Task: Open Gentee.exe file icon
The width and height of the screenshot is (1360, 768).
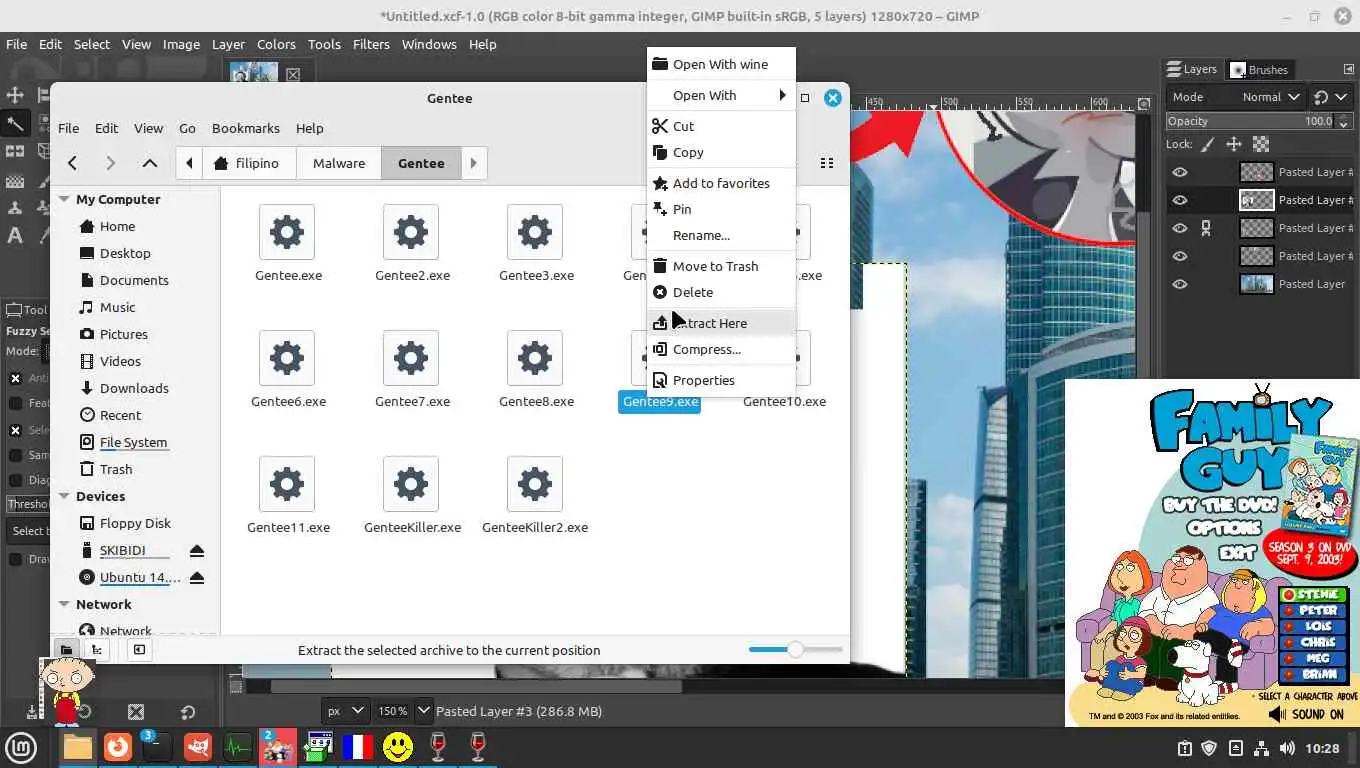Action: (287, 232)
